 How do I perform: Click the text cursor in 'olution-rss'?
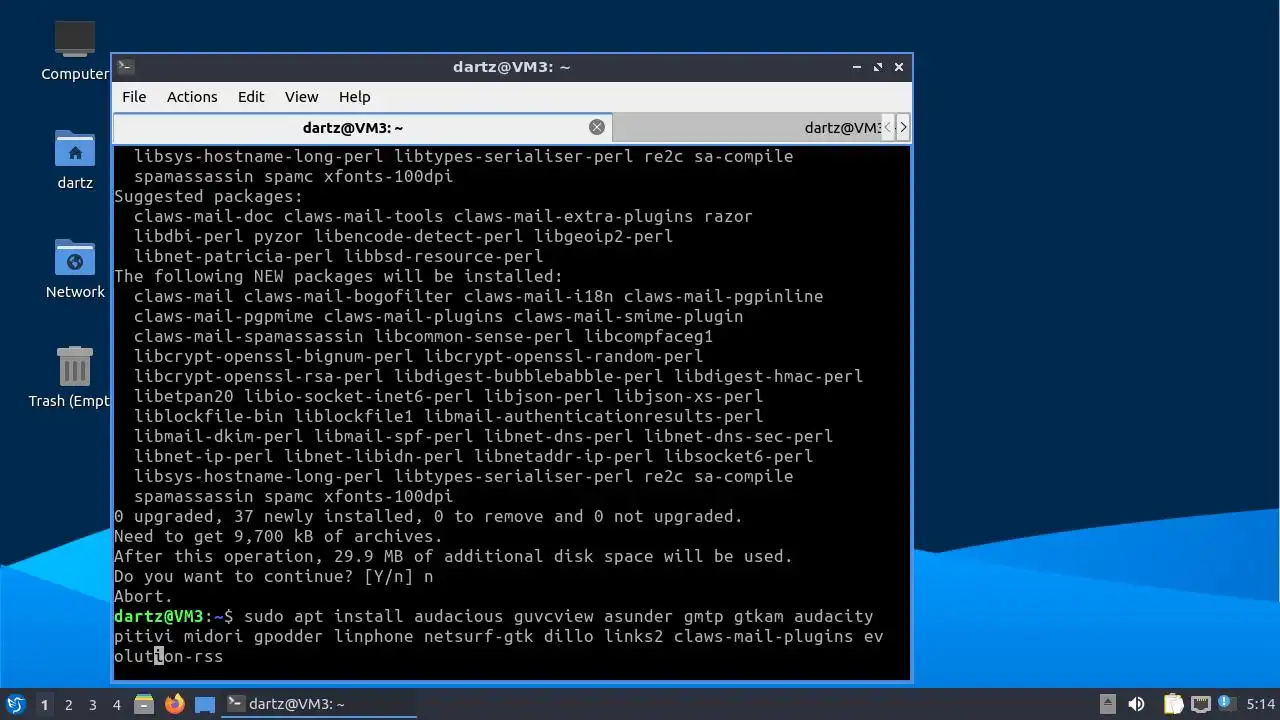(x=159, y=656)
